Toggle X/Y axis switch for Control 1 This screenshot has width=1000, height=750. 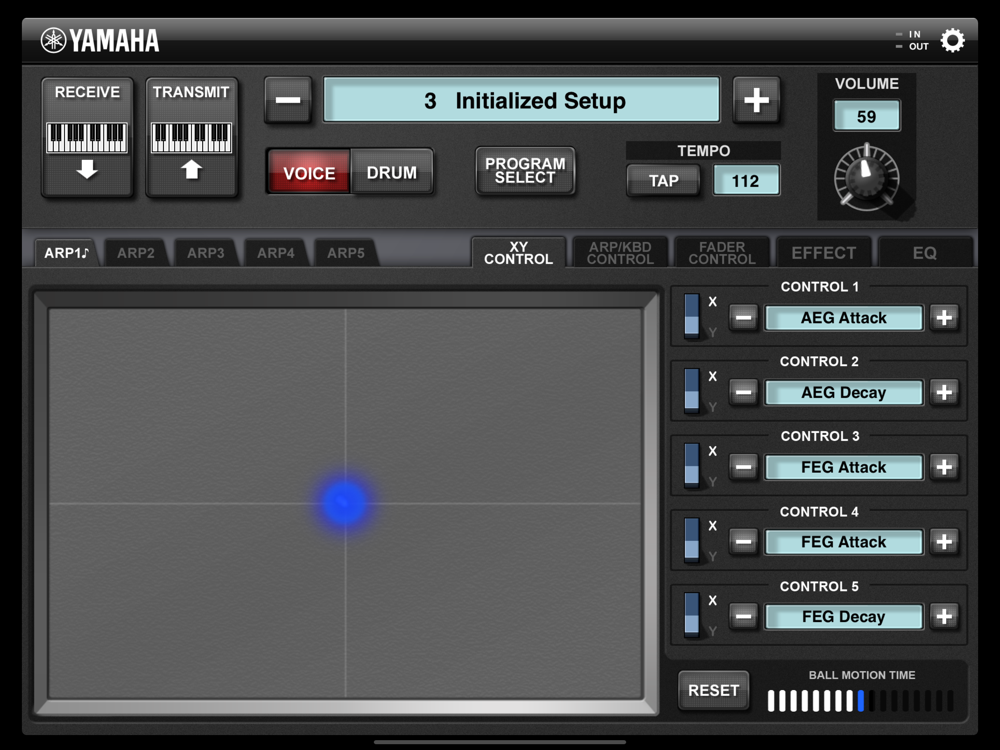point(692,316)
